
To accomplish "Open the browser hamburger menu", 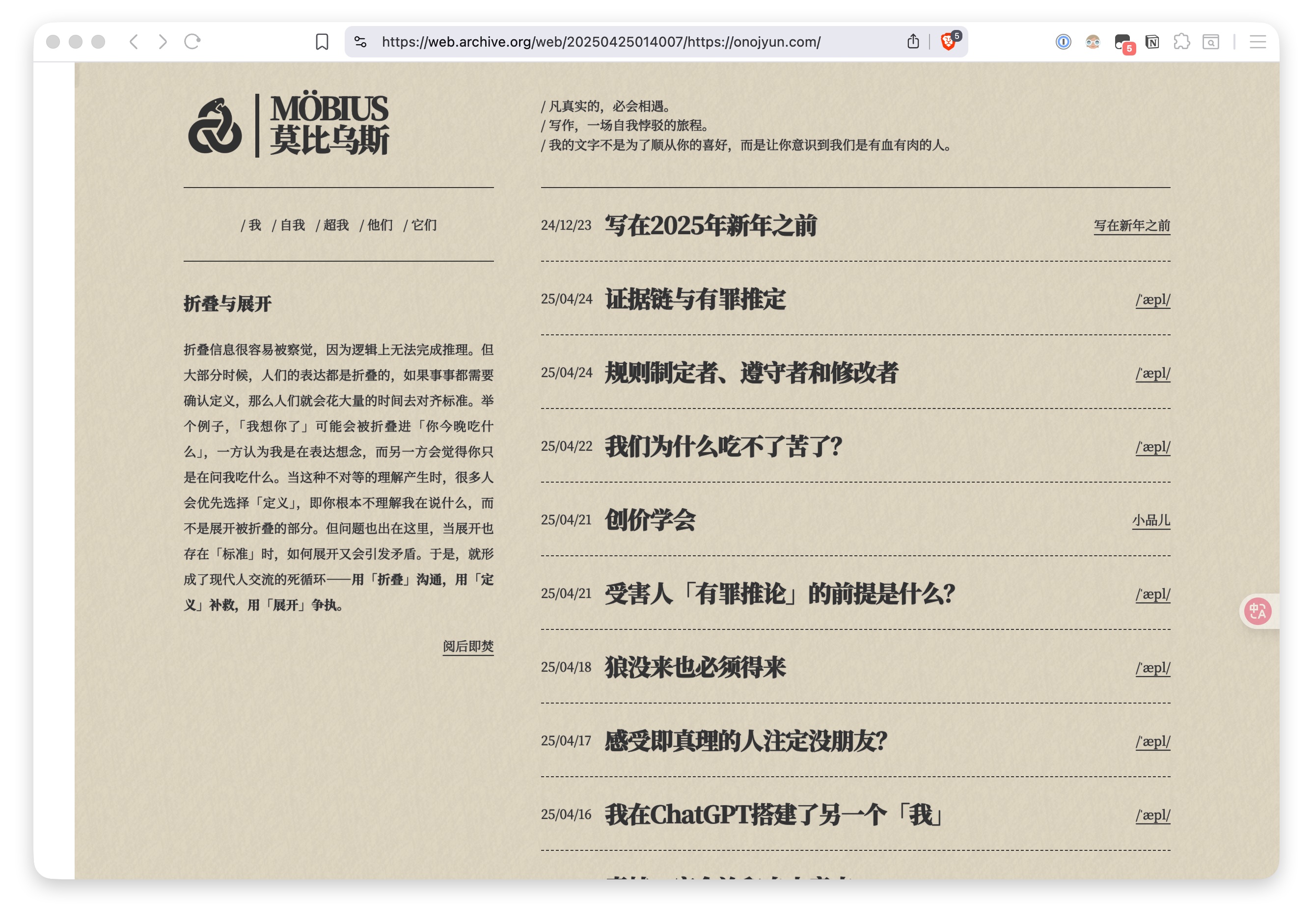I will (x=1258, y=42).
